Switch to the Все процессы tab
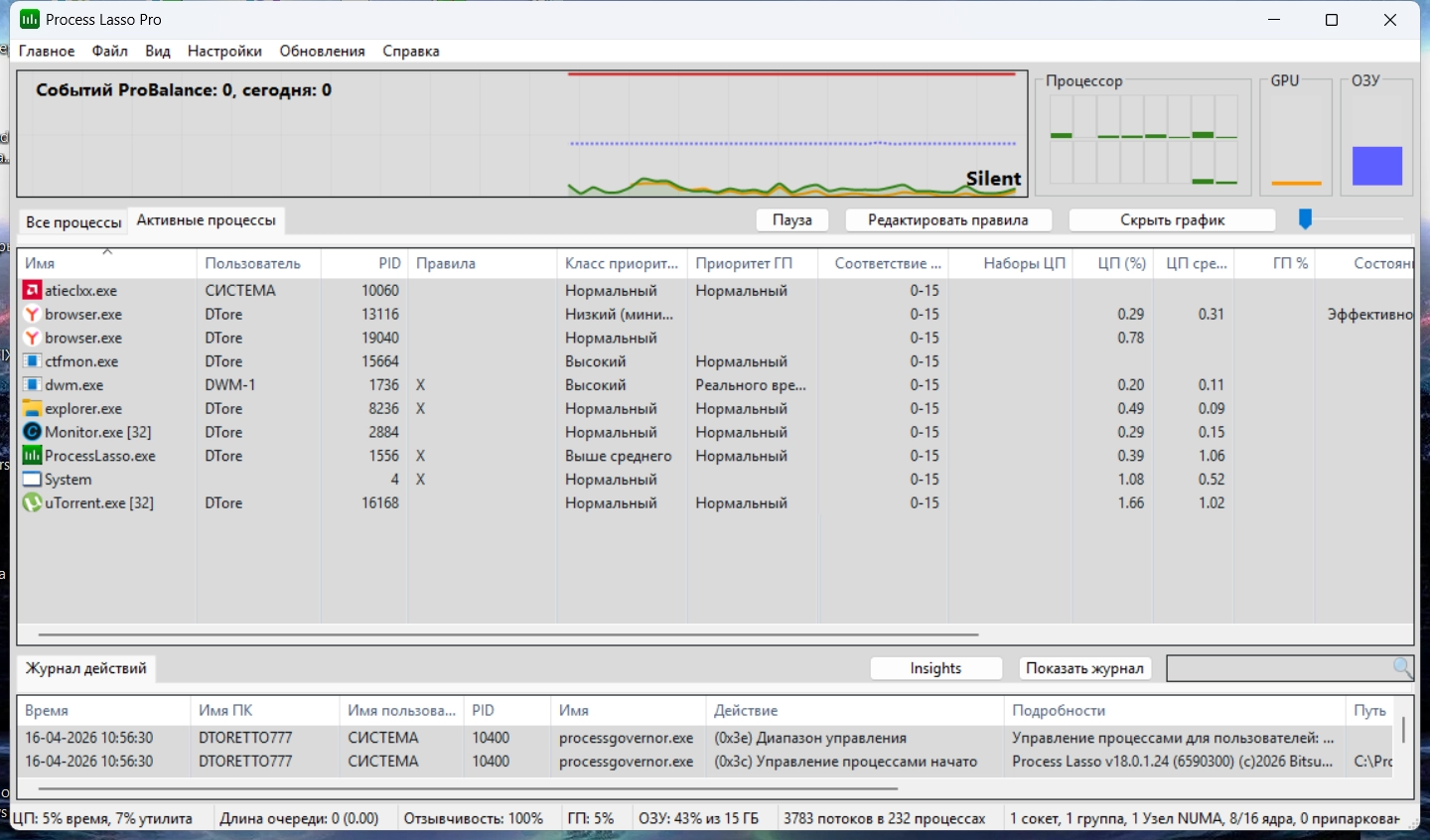The width and height of the screenshot is (1430, 840). [73, 222]
